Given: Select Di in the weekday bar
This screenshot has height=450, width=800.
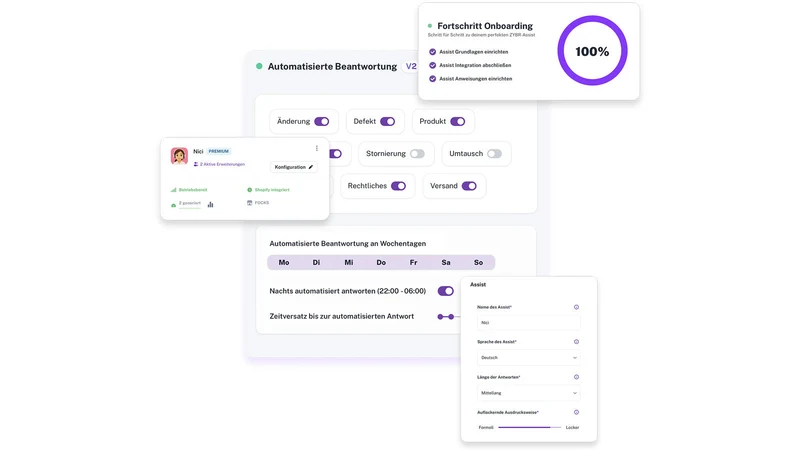Looking at the screenshot, I should (x=316, y=262).
